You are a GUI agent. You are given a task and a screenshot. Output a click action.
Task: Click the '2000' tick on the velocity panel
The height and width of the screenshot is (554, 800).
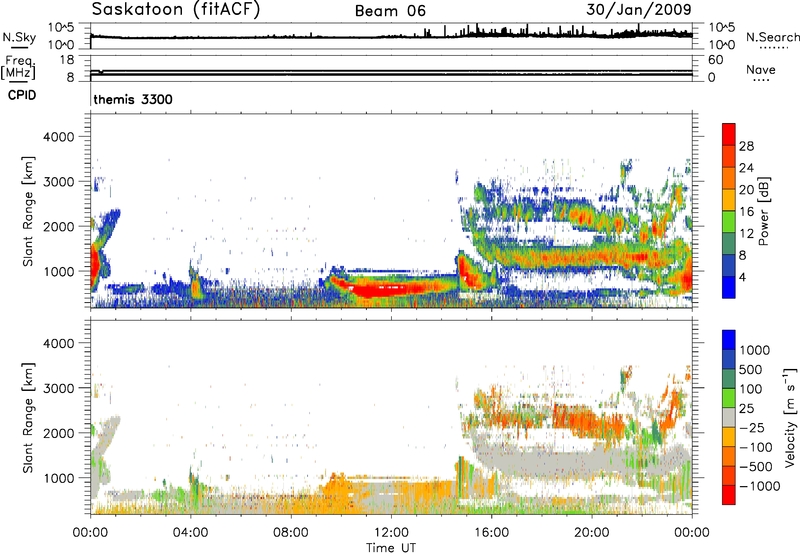[58, 433]
